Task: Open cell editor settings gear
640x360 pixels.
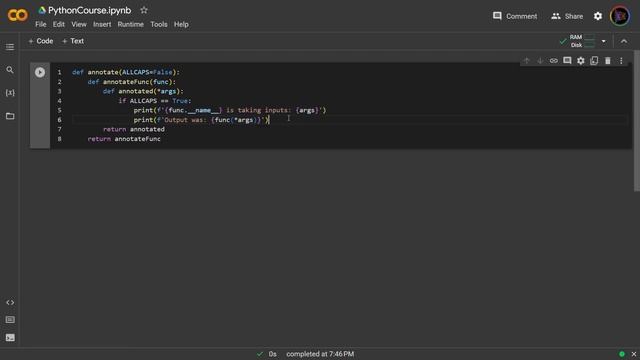Action: click(580, 61)
